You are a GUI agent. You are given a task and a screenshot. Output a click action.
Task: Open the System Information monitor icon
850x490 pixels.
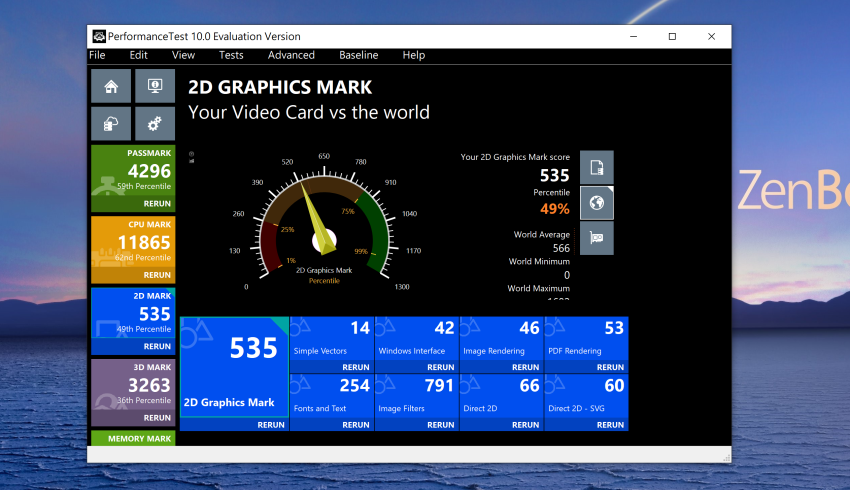[x=155, y=86]
